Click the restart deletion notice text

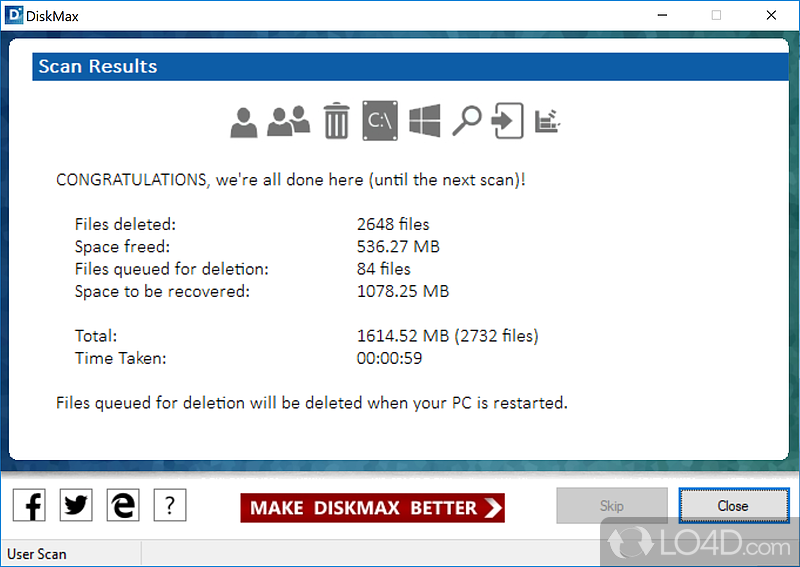pos(312,403)
